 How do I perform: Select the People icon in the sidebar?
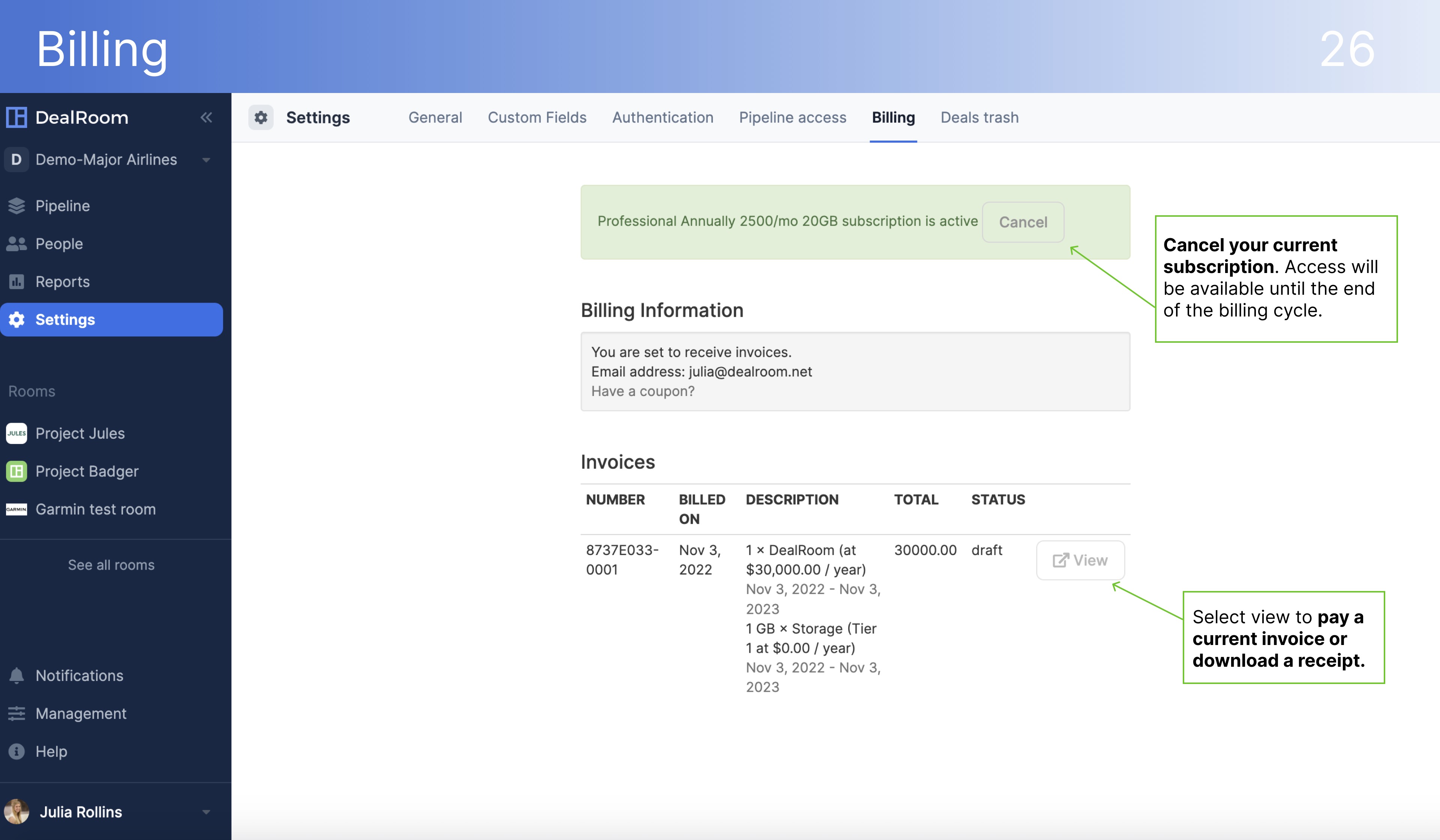(x=17, y=243)
